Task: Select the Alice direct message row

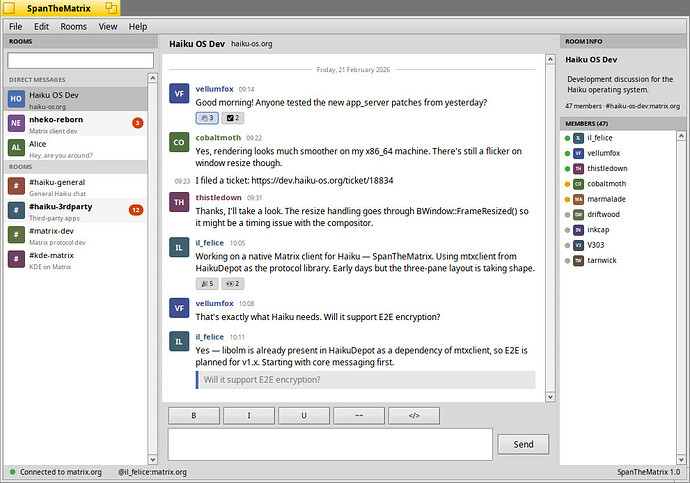Action: coord(76,148)
